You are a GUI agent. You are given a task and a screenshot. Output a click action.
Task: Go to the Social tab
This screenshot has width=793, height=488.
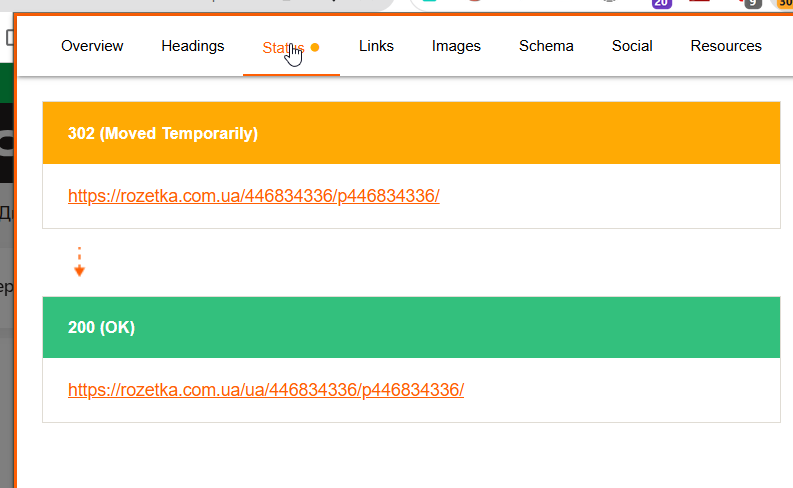tap(632, 46)
